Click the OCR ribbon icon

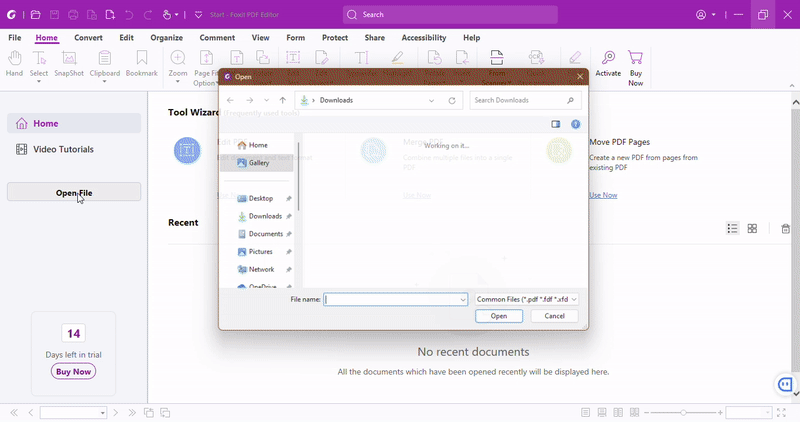tap(536, 58)
